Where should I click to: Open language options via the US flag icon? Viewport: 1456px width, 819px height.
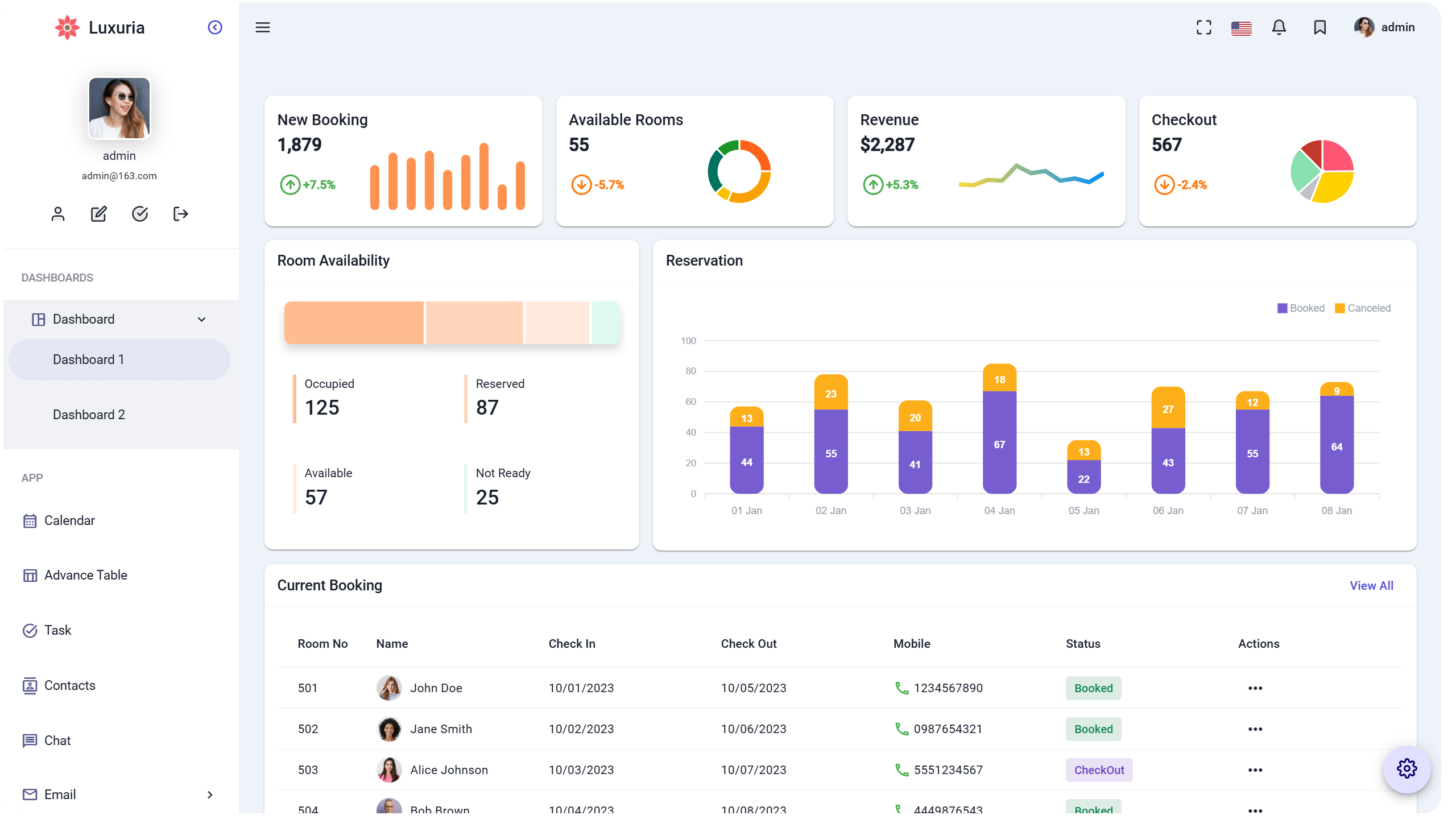pyautogui.click(x=1241, y=27)
